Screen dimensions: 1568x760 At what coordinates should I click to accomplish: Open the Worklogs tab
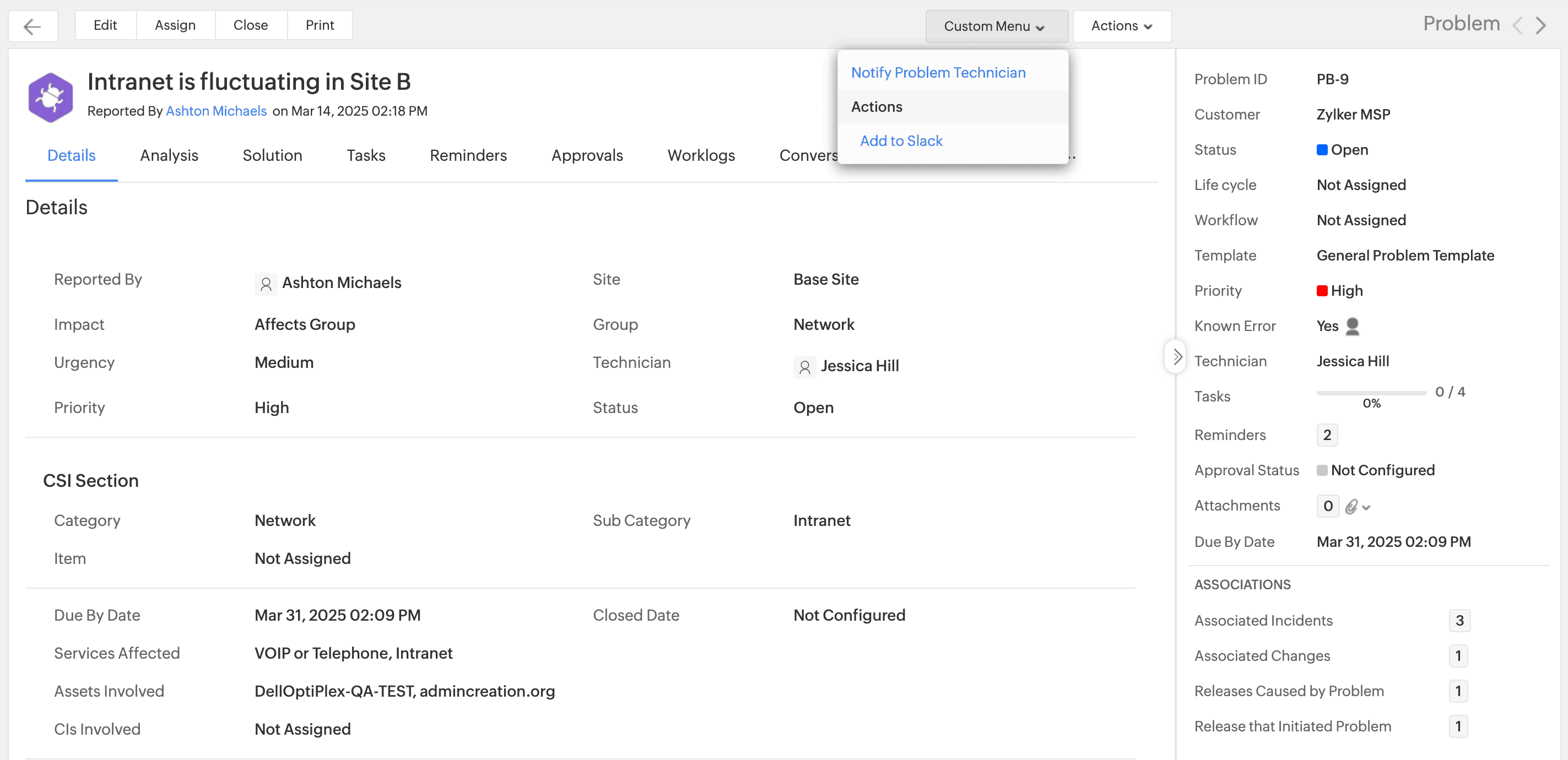tap(701, 155)
